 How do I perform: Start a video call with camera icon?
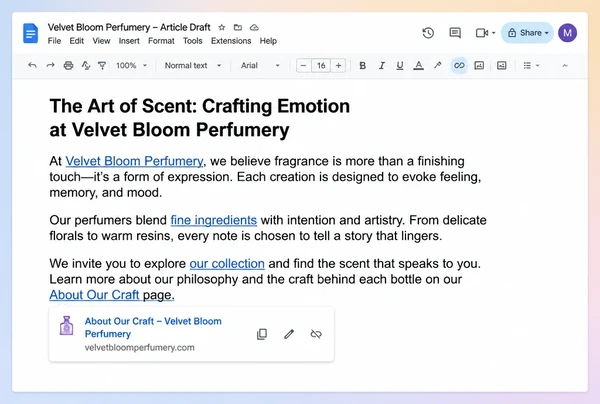click(482, 33)
